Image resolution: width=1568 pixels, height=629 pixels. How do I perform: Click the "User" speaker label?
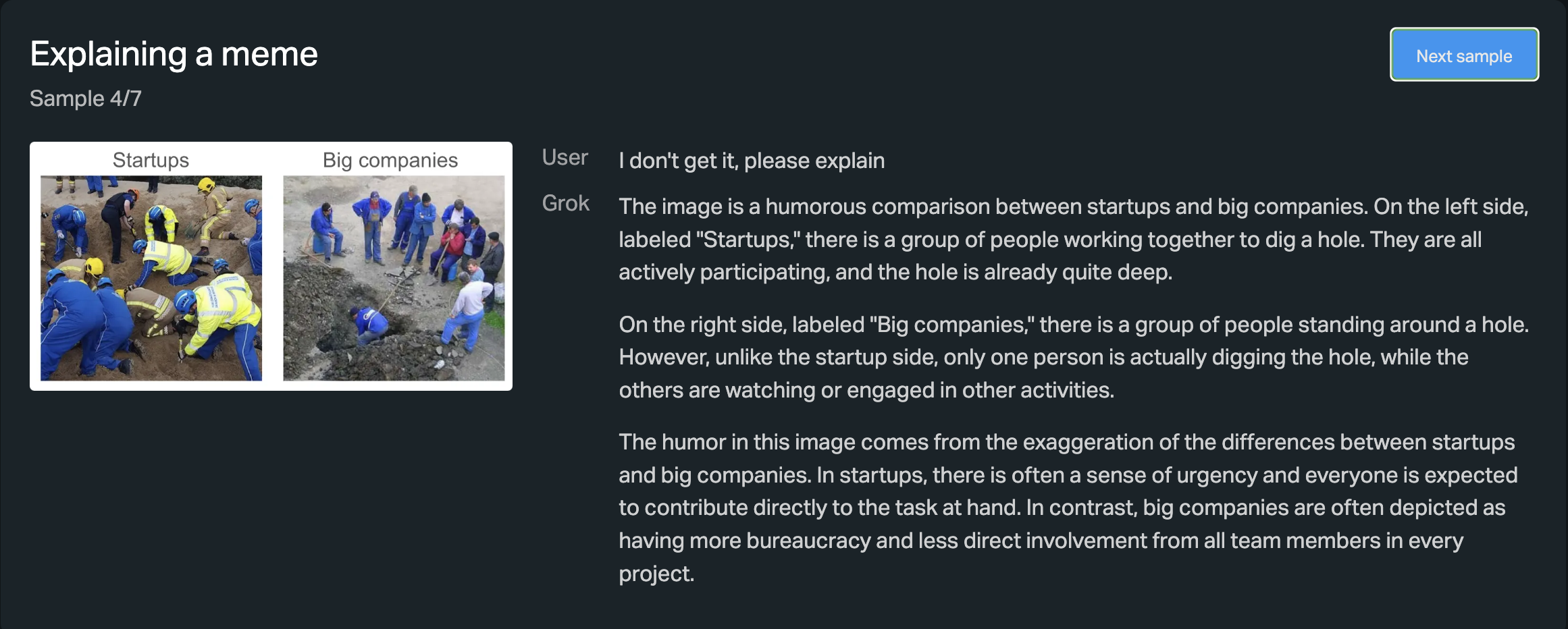(x=565, y=158)
